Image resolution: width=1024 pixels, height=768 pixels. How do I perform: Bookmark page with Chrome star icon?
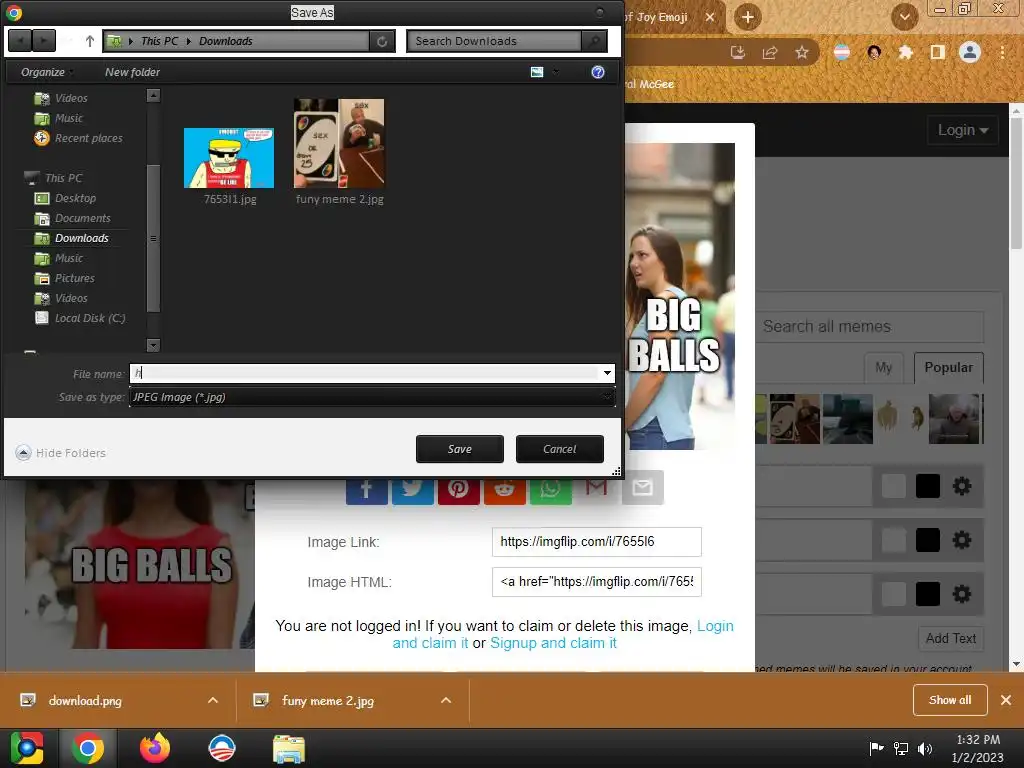[x=802, y=52]
